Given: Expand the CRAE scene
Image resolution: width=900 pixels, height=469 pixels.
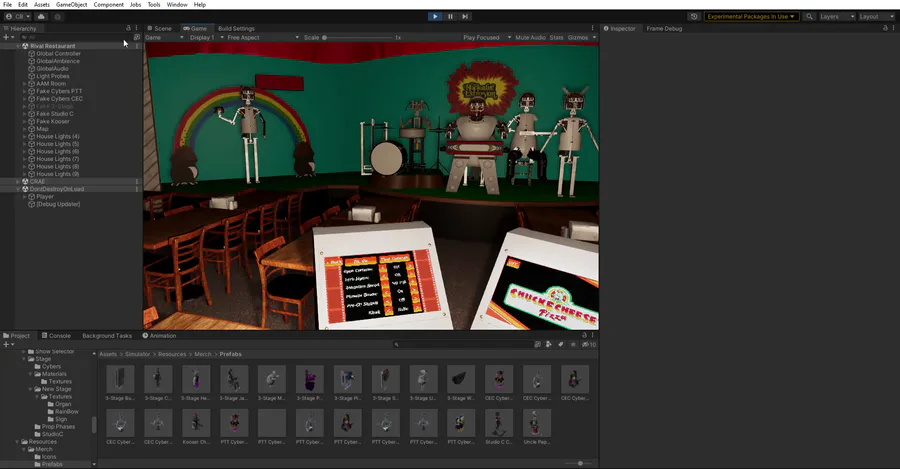Looking at the screenshot, I should (x=18, y=181).
